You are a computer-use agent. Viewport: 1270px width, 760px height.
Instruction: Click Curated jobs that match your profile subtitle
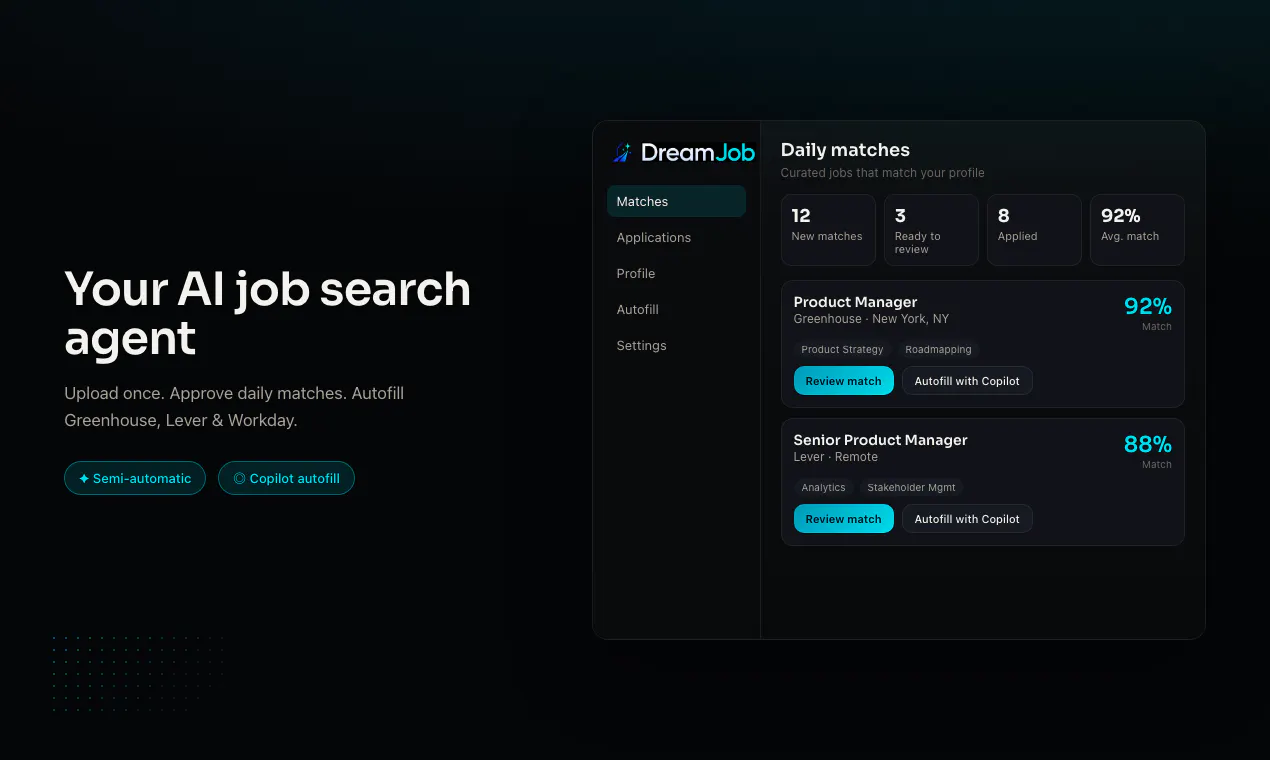(882, 173)
